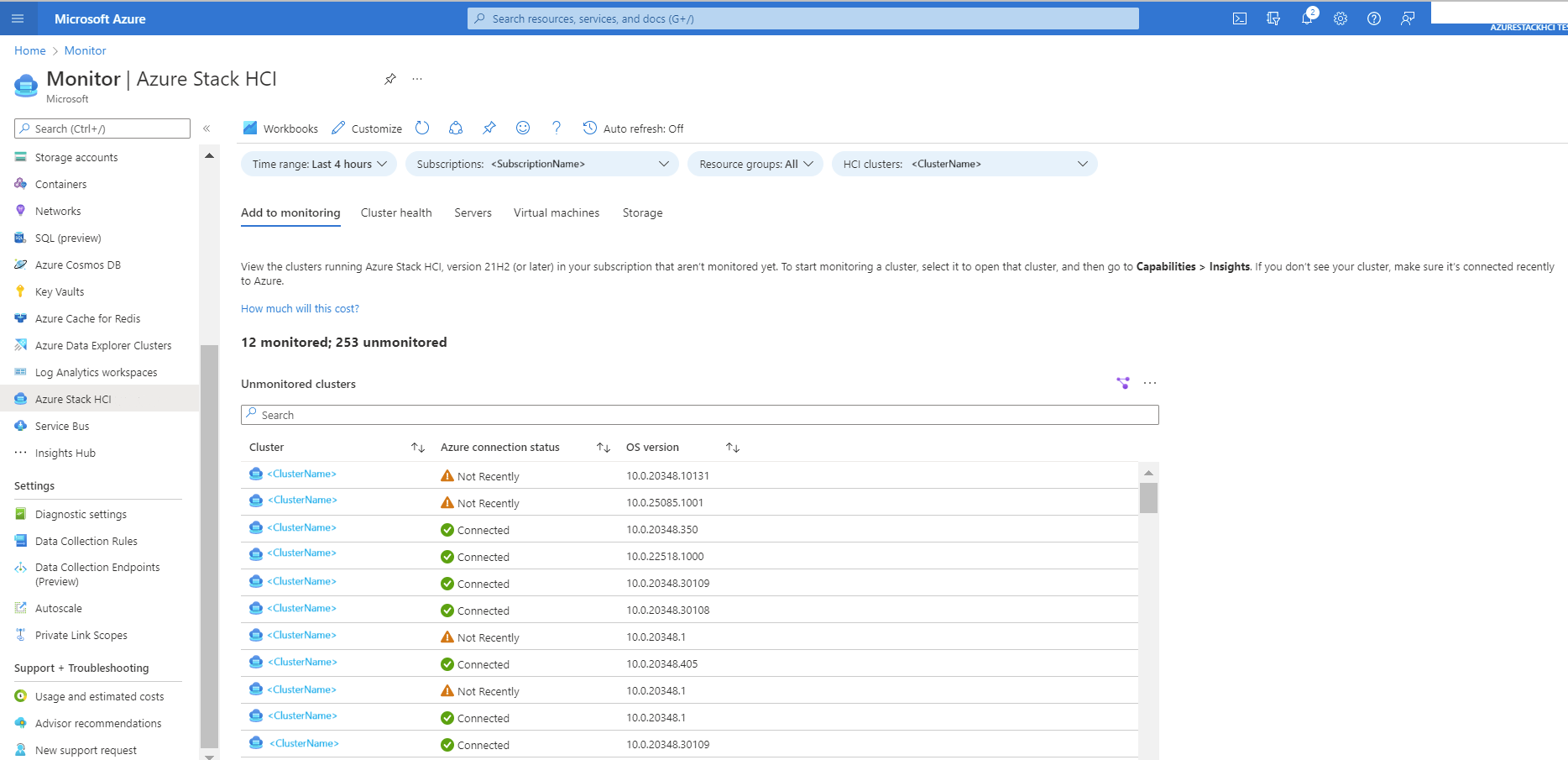Switch to the Storage tab
This screenshot has height=760, width=1568.
[642, 213]
